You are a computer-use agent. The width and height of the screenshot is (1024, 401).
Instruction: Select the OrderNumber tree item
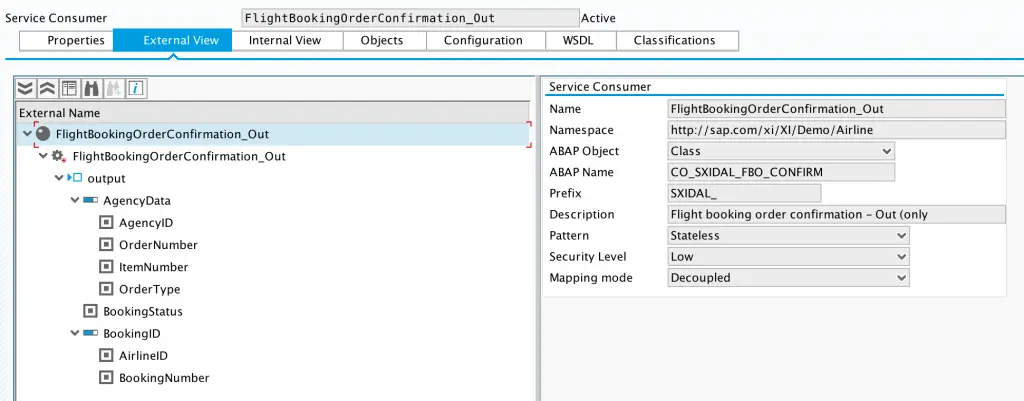(x=158, y=245)
